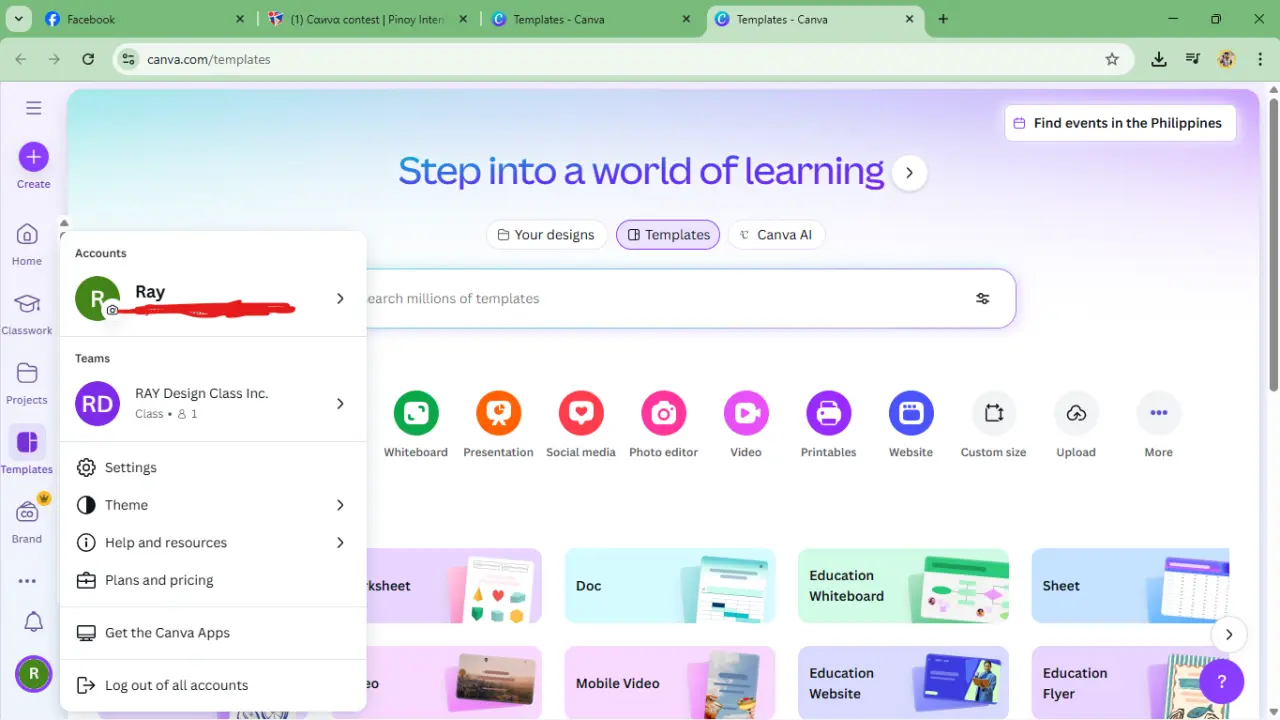Open notifications bell icon
Viewport: 1280px width, 720px height.
pos(33,622)
